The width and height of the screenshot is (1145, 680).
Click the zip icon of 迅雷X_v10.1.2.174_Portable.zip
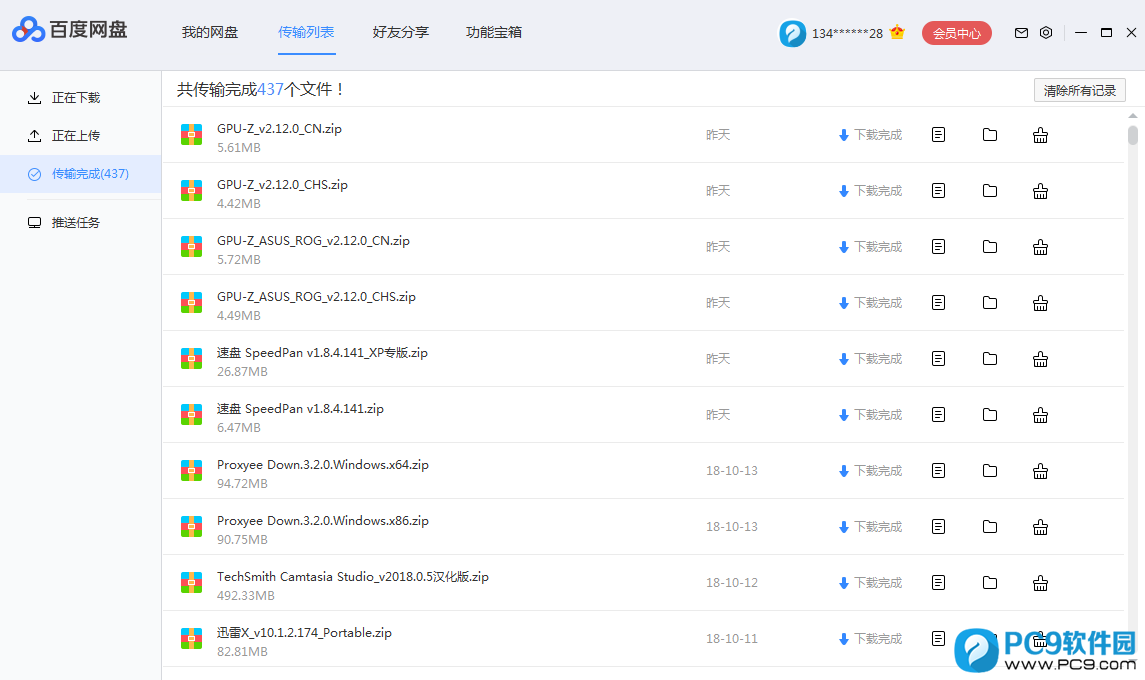tap(191, 638)
